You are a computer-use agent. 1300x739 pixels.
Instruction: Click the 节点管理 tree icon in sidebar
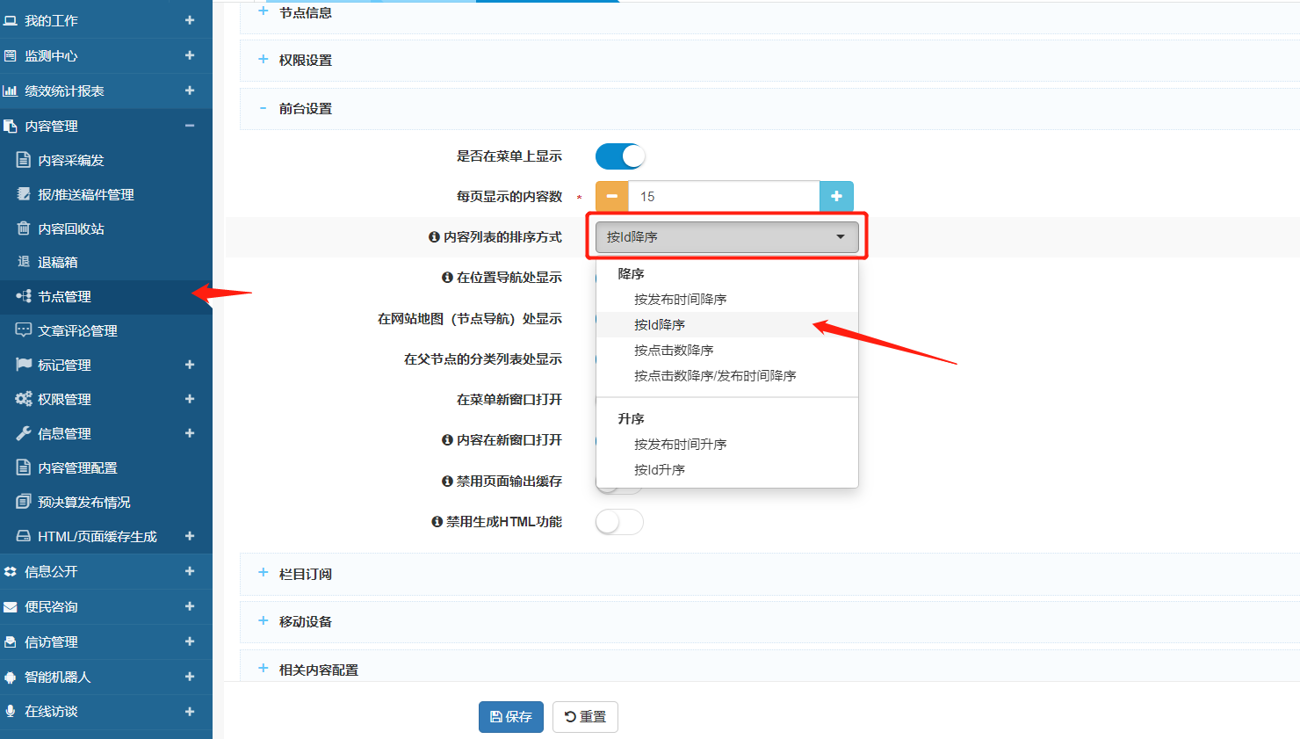(23, 296)
